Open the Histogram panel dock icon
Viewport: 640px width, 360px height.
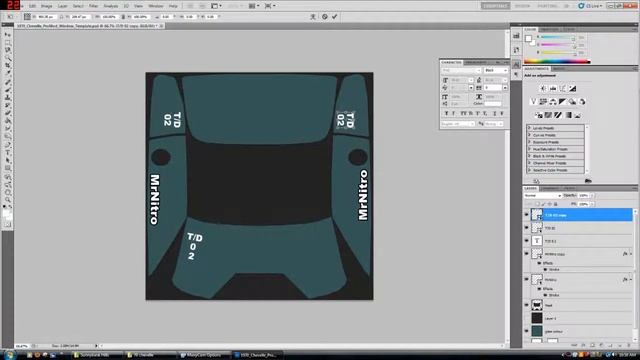point(516,36)
